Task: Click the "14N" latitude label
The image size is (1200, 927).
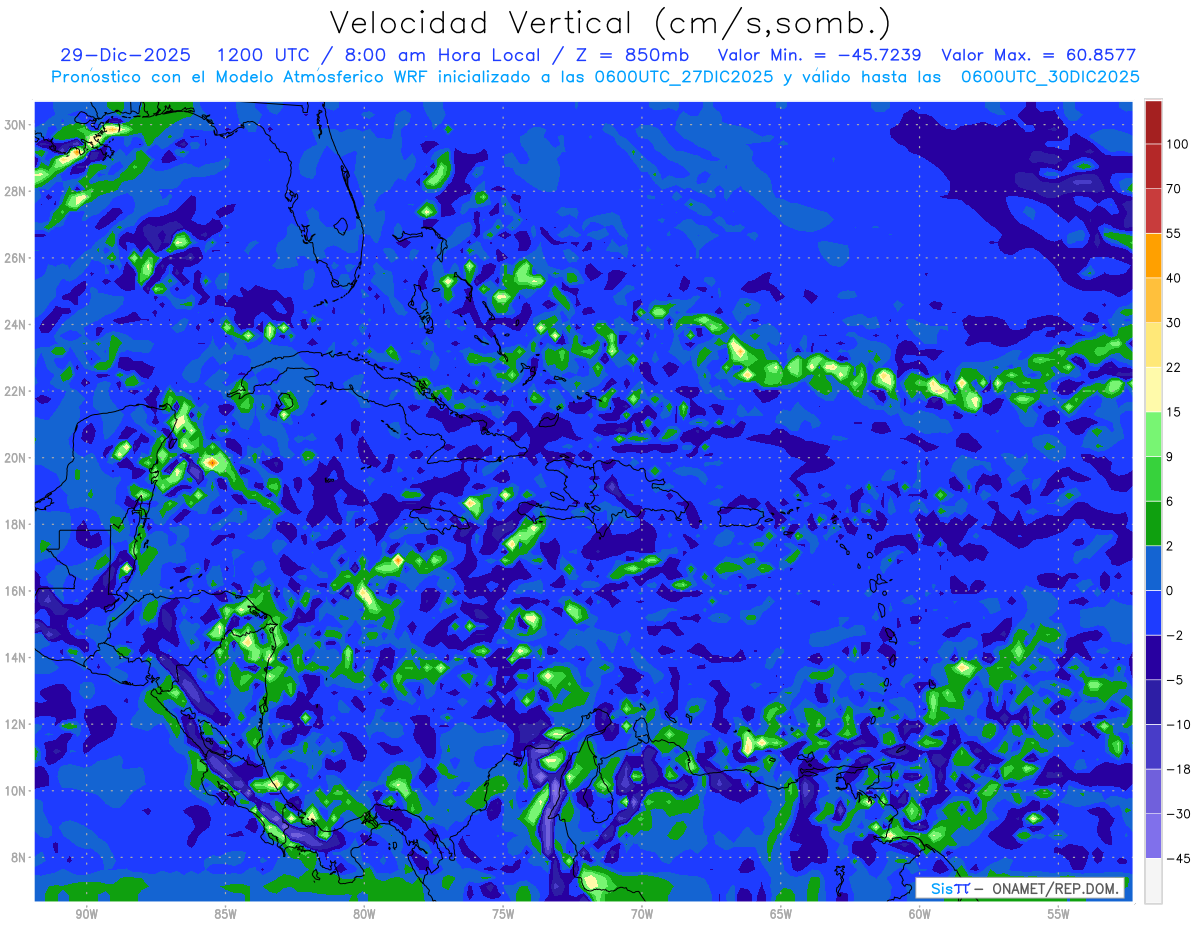Action: coord(16,658)
